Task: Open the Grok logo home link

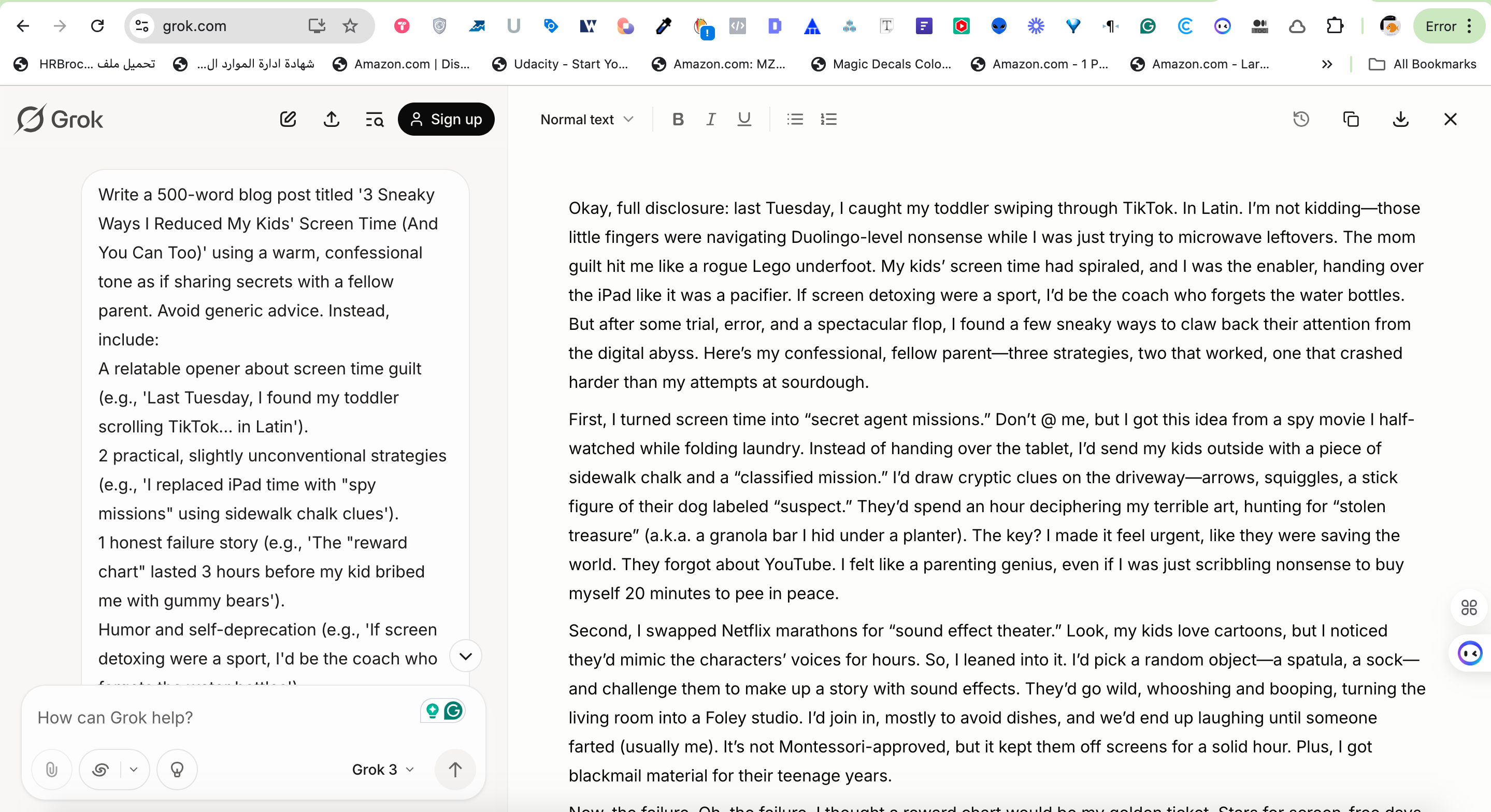Action: click(x=59, y=120)
